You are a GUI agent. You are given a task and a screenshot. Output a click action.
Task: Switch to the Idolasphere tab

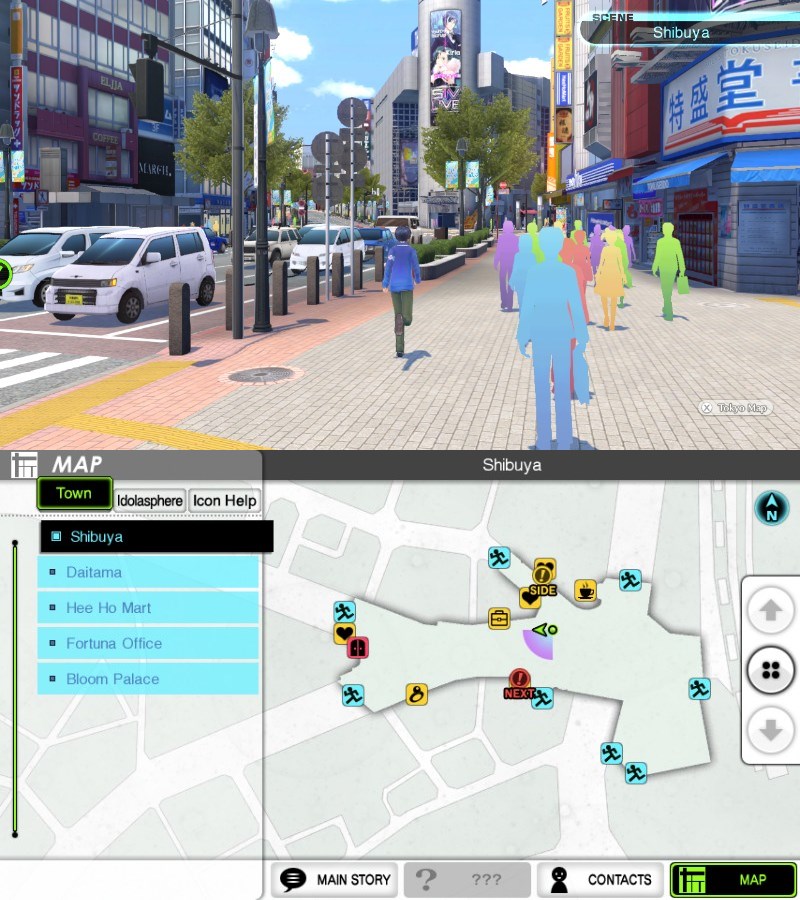(x=150, y=501)
